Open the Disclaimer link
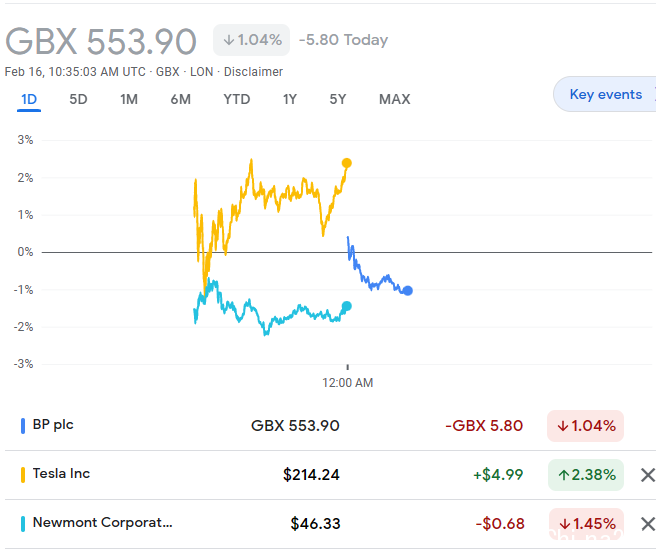656x551 pixels. [x=253, y=72]
